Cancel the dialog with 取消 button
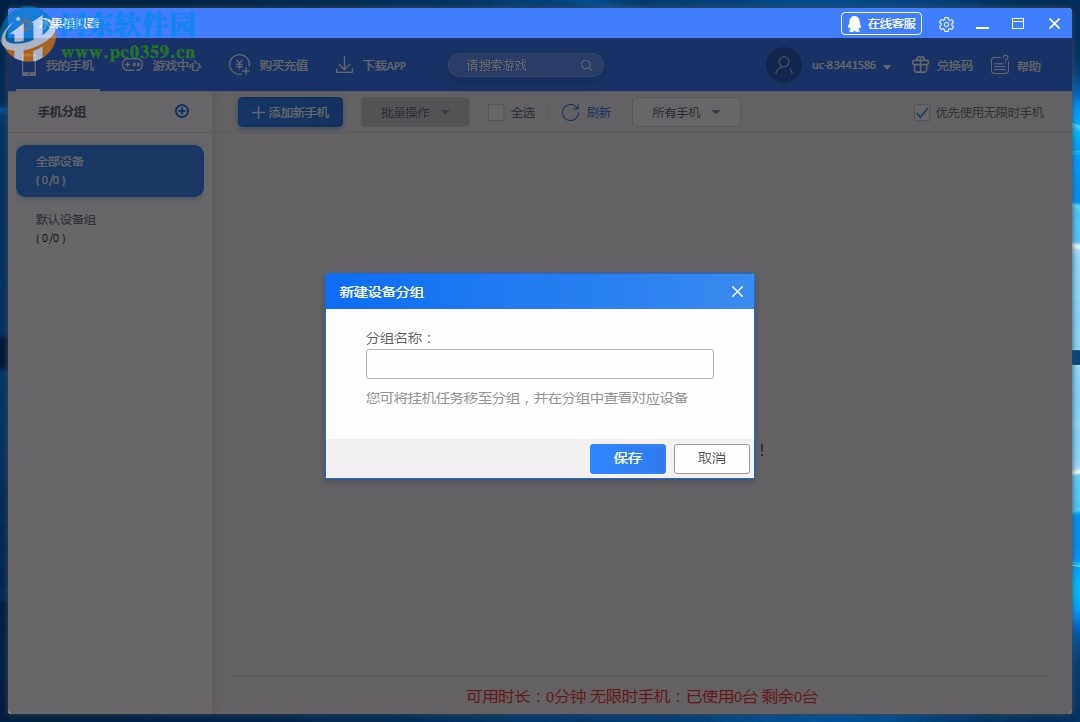1080x722 pixels. (x=711, y=458)
